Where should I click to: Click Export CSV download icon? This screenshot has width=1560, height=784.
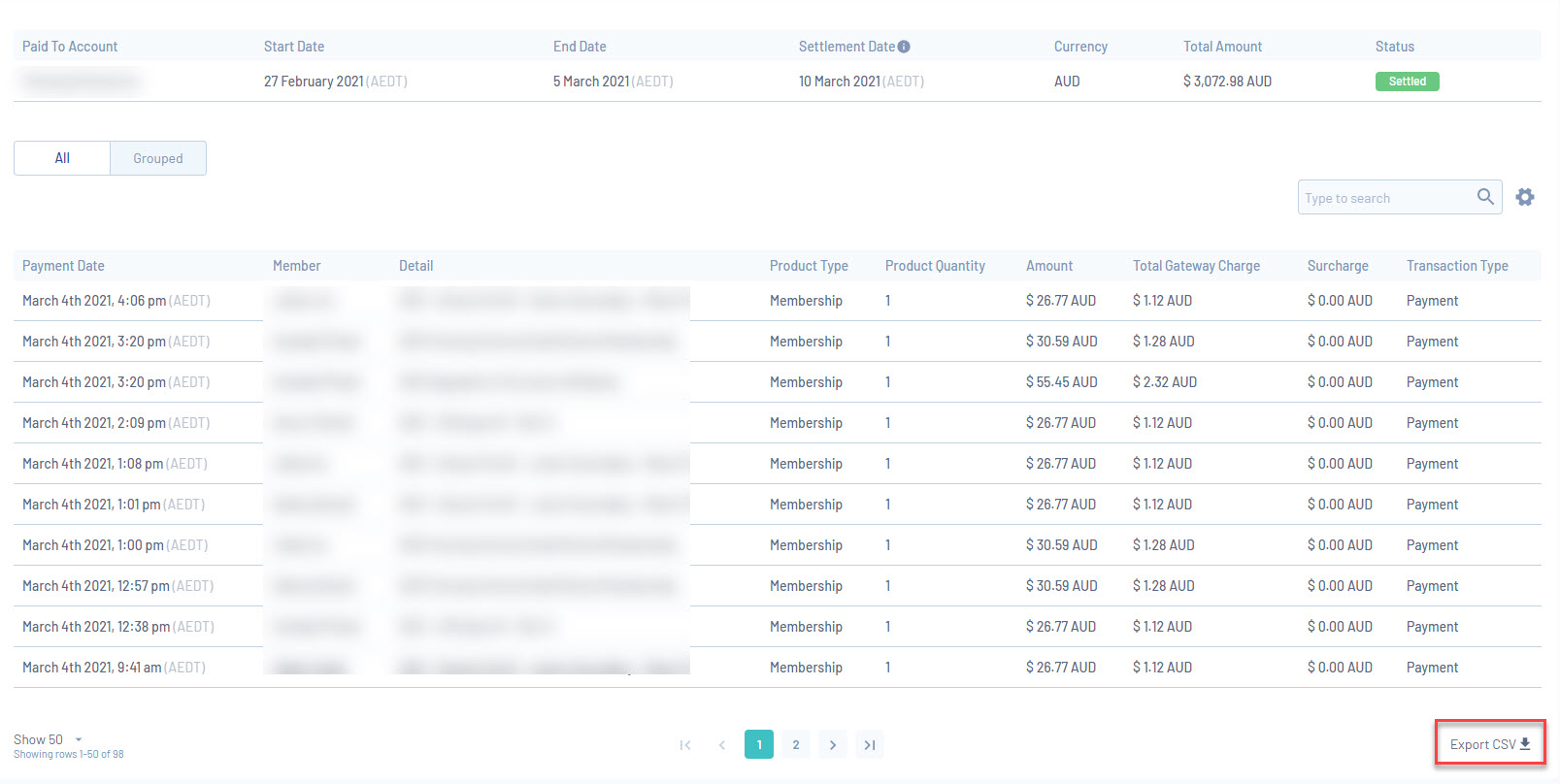point(1525,744)
